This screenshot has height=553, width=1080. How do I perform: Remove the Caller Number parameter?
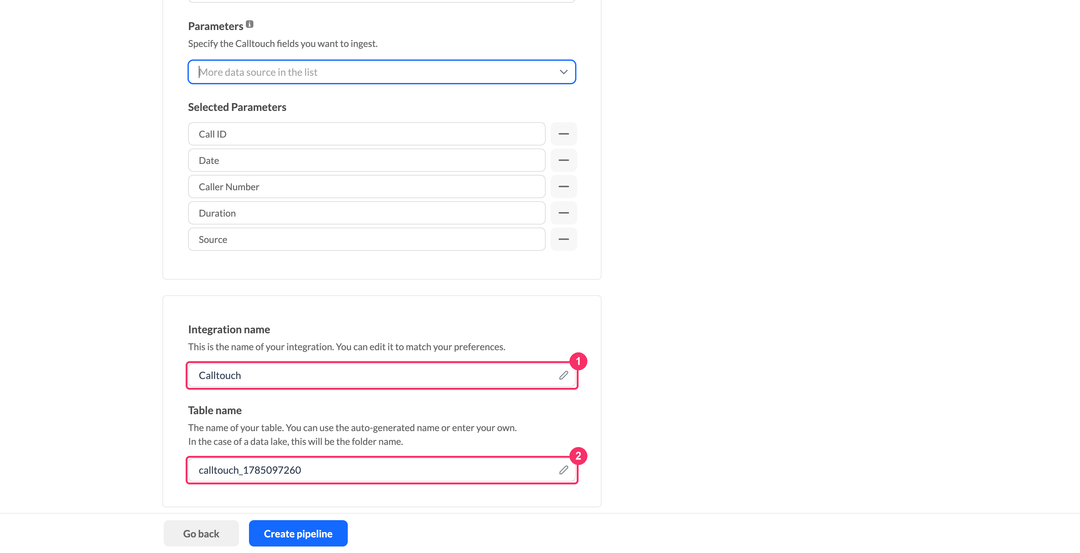563,187
